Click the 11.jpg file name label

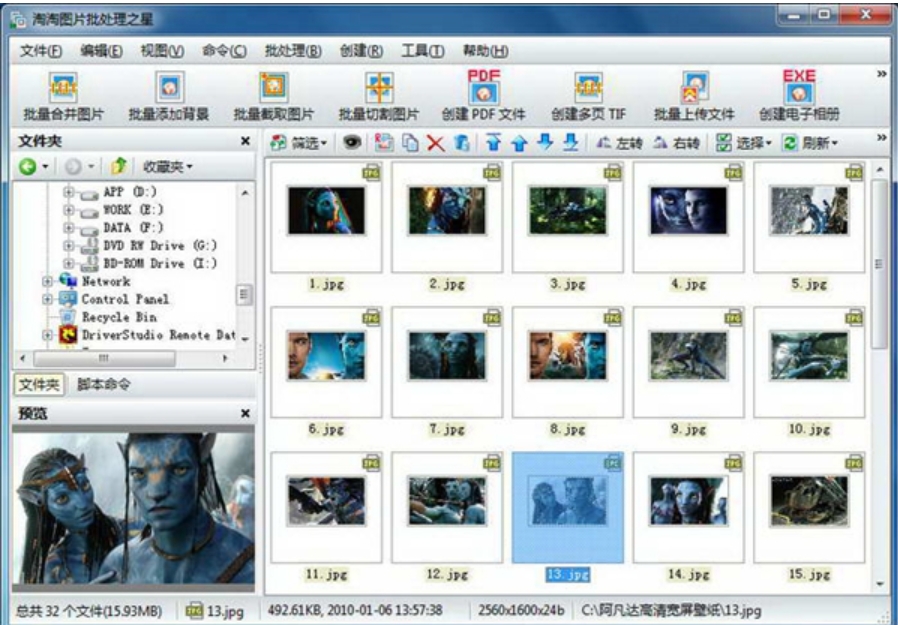(326, 574)
